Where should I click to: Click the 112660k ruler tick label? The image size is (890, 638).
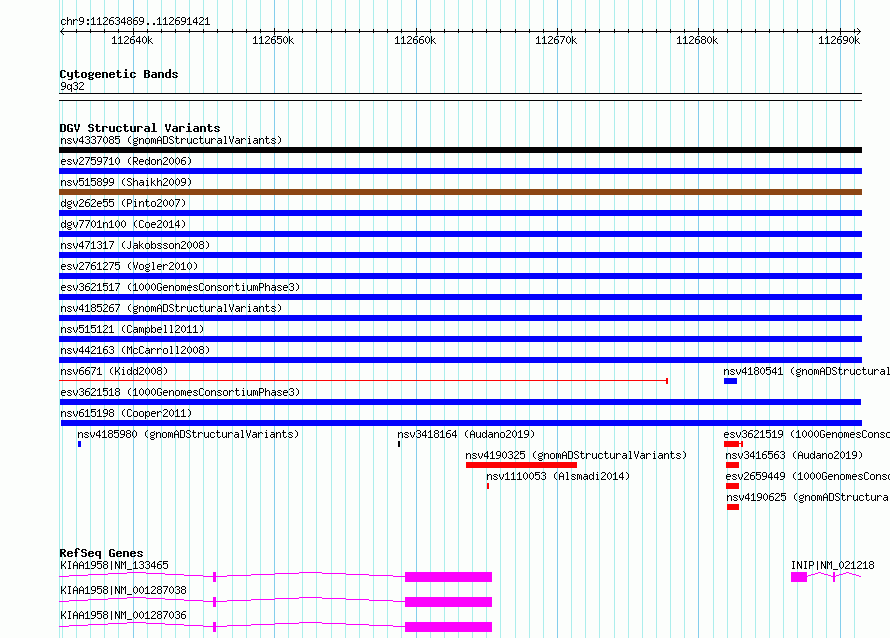click(x=415, y=40)
